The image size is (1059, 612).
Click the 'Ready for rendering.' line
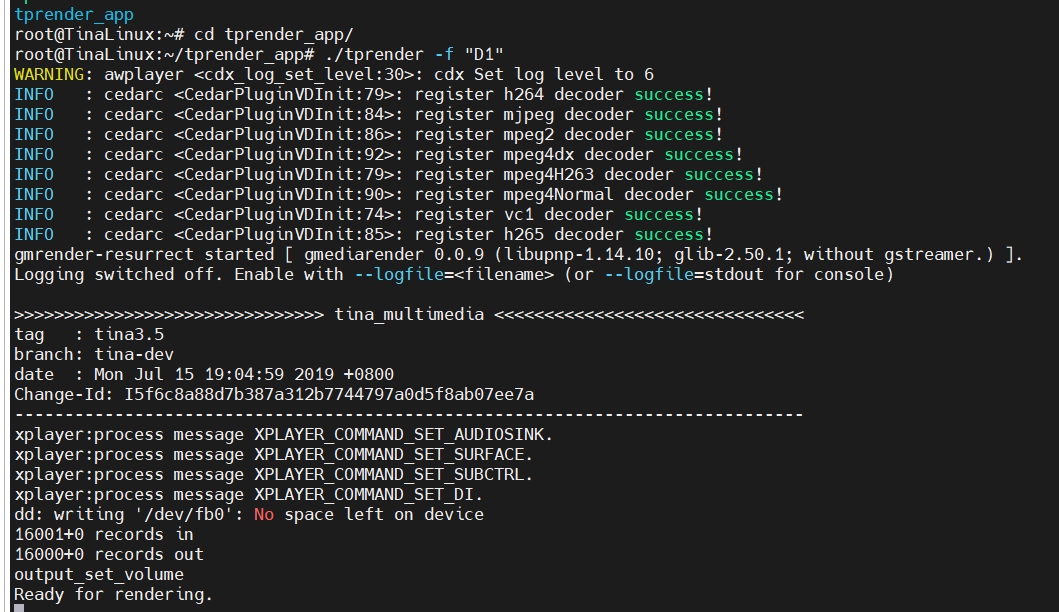click(x=113, y=594)
